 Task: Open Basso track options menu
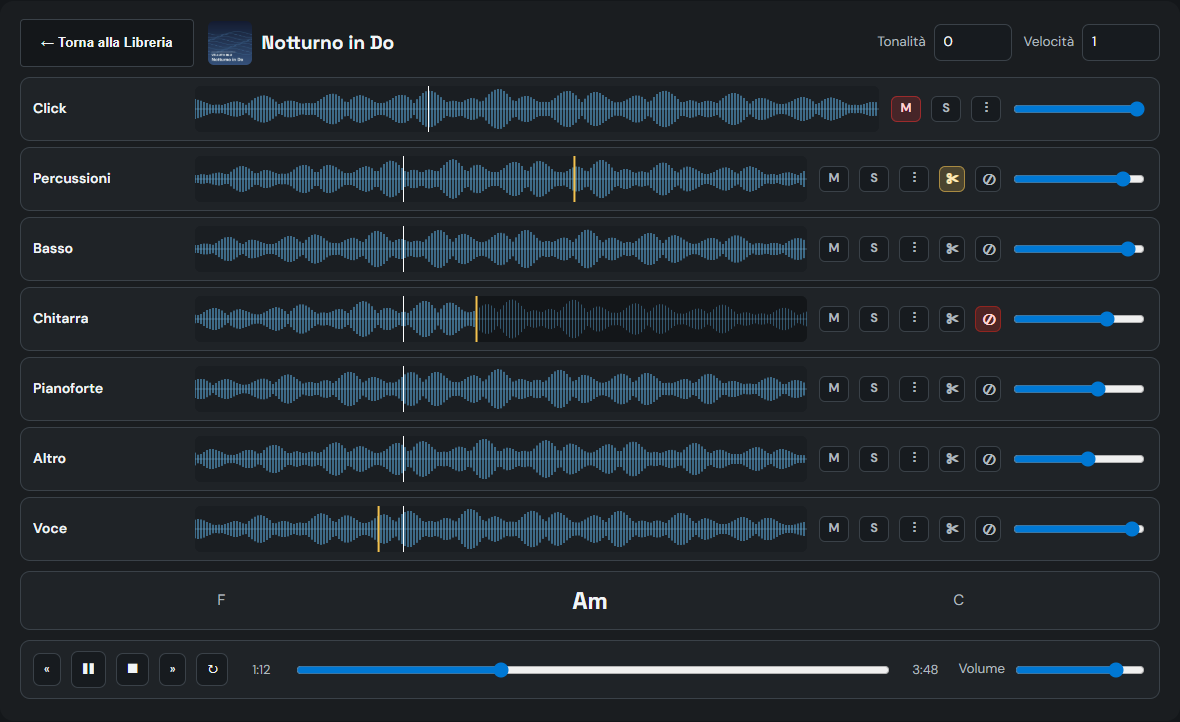point(914,248)
